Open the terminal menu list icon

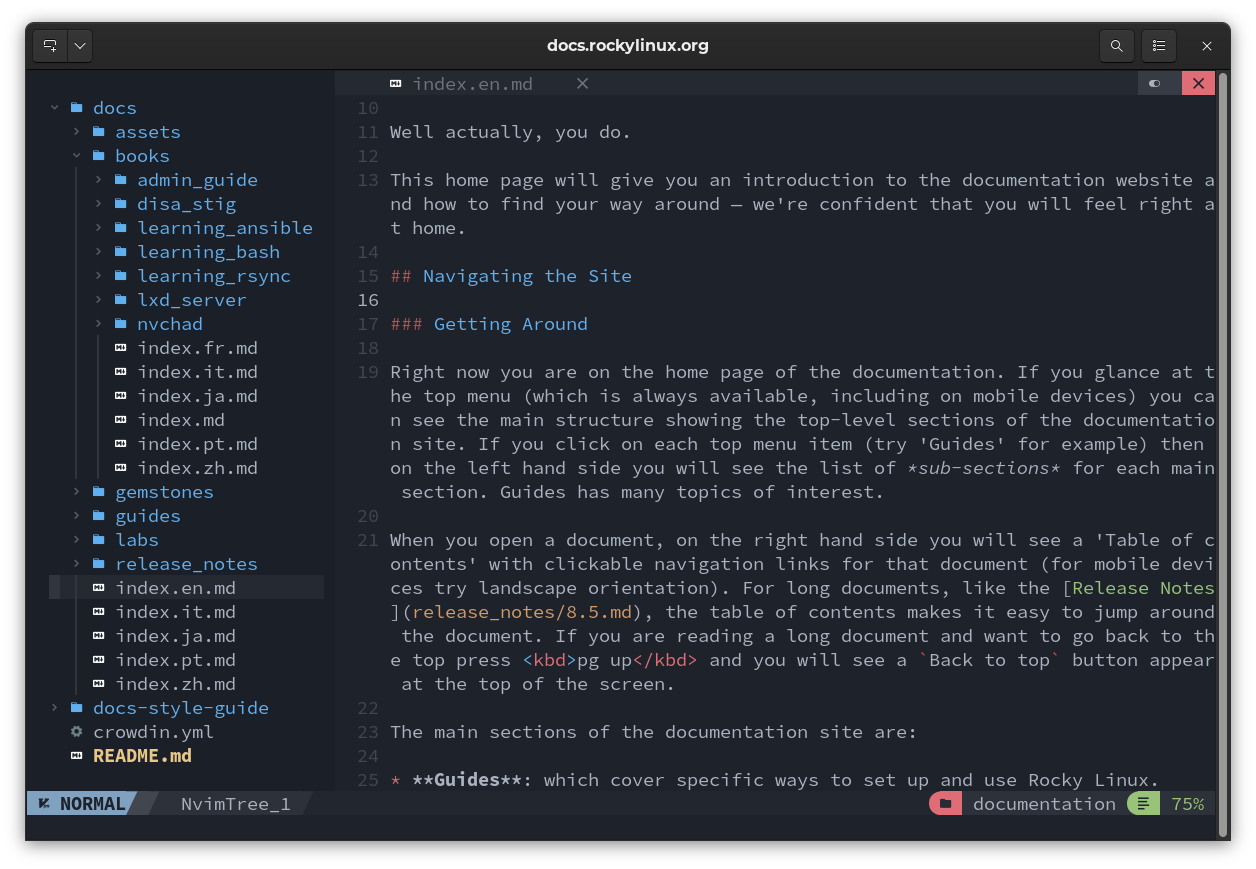point(1158,46)
